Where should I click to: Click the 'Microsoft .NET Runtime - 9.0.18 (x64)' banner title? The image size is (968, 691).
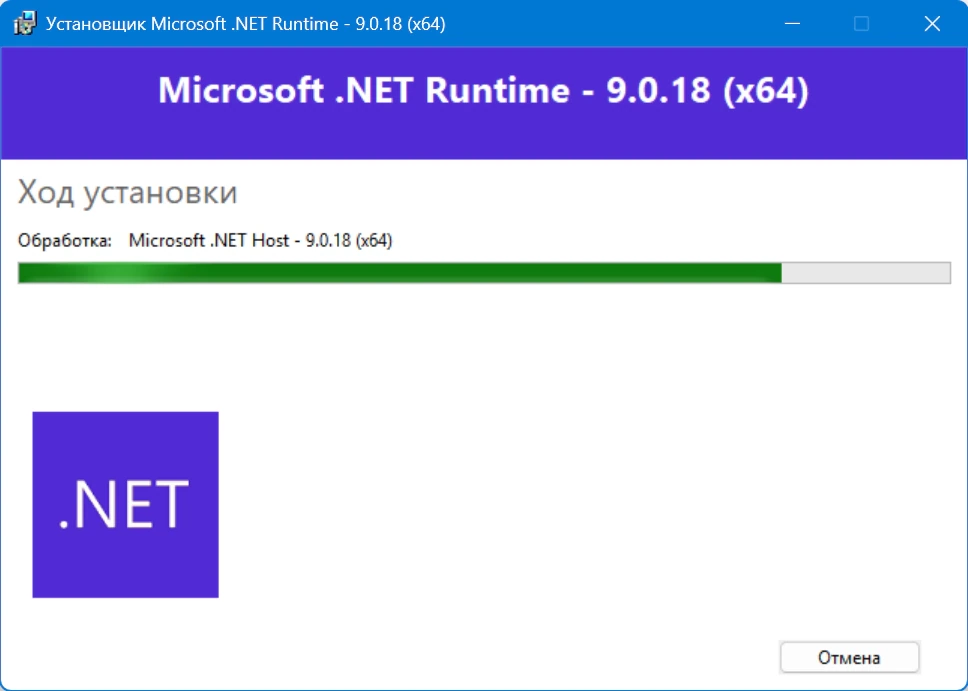point(483,91)
